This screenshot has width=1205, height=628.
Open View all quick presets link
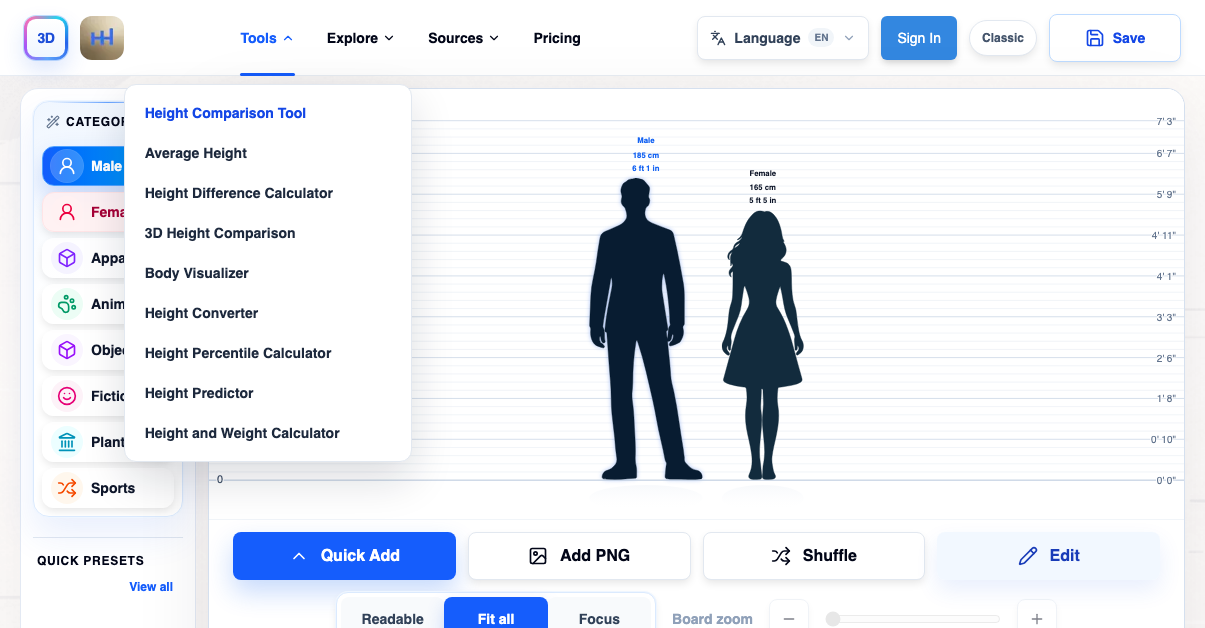(151, 587)
